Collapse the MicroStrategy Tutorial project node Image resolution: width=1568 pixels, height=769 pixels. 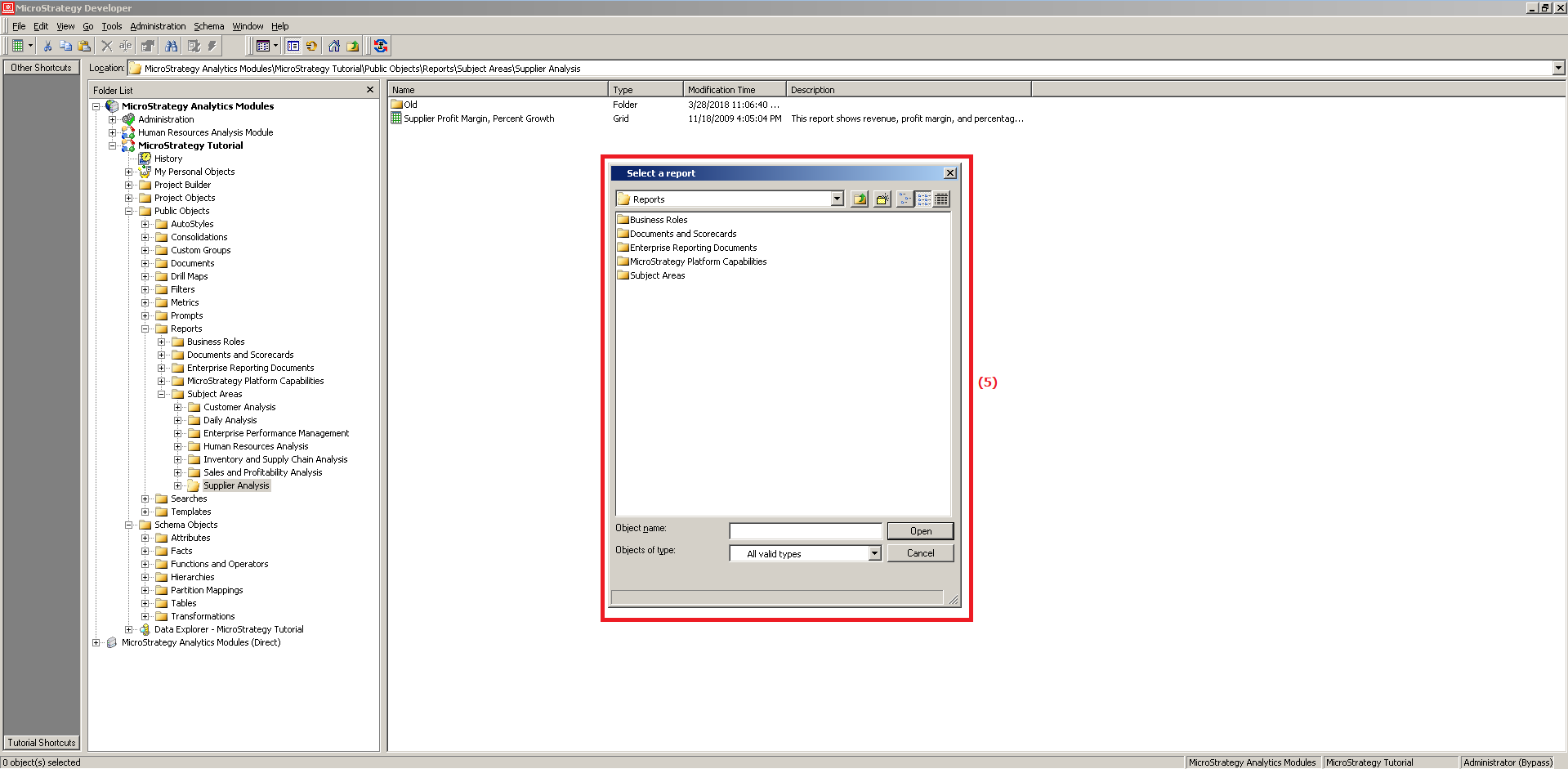pos(113,145)
